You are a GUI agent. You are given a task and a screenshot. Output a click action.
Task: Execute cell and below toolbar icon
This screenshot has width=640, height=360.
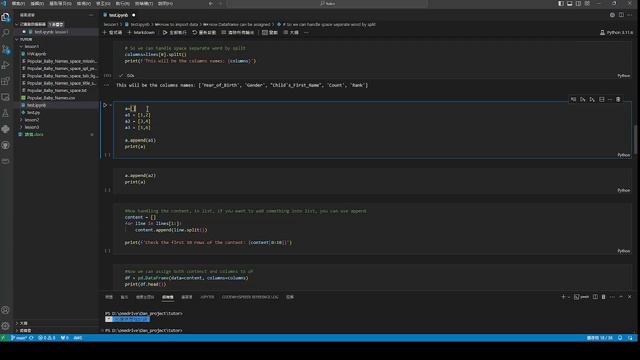592,99
